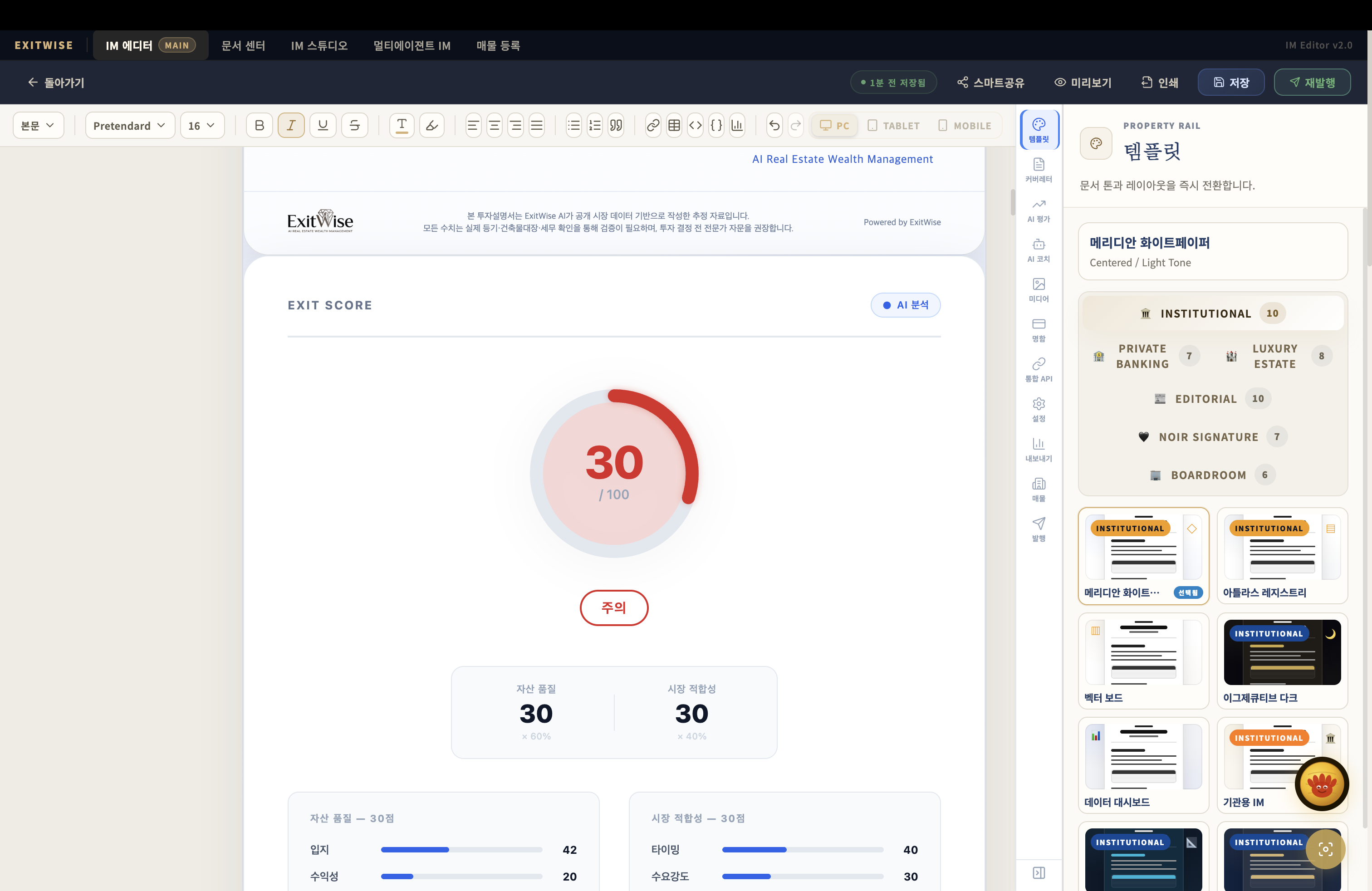Open the 미디어 sidebar panel

click(1038, 290)
